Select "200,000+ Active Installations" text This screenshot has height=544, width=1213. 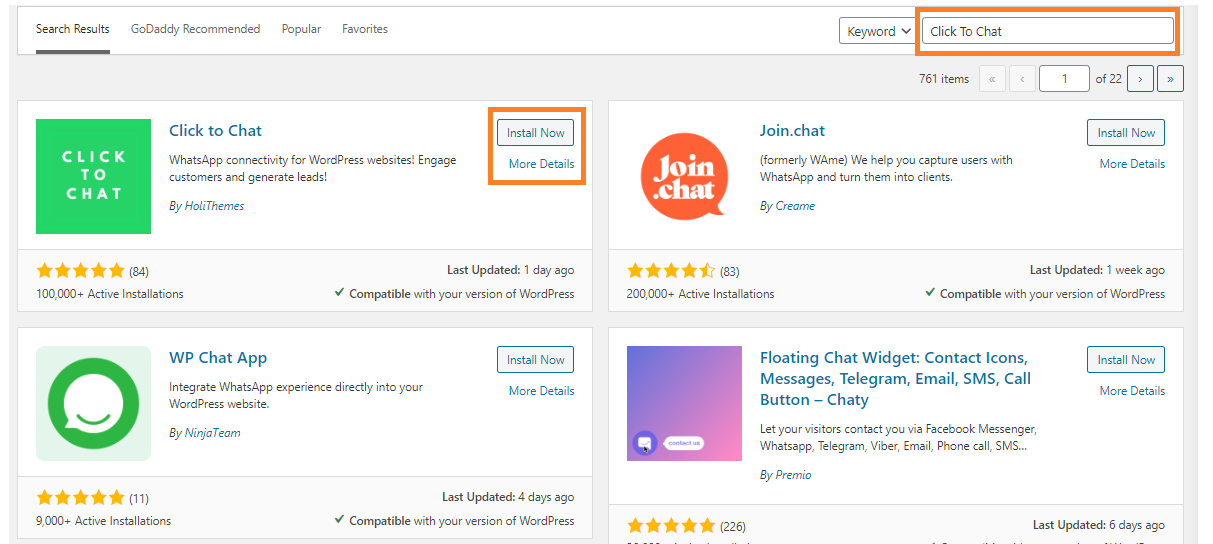(x=701, y=294)
